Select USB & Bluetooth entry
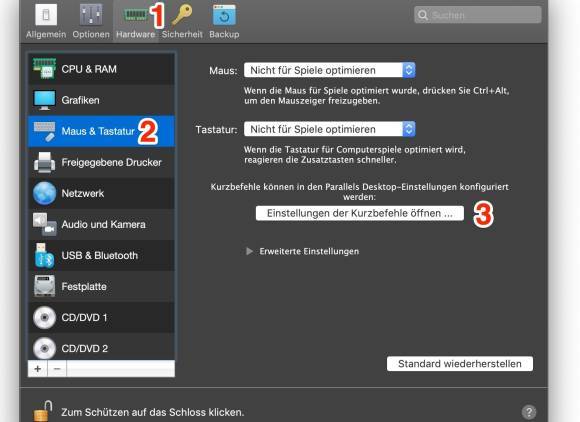This screenshot has width=580, height=422. coord(101,256)
